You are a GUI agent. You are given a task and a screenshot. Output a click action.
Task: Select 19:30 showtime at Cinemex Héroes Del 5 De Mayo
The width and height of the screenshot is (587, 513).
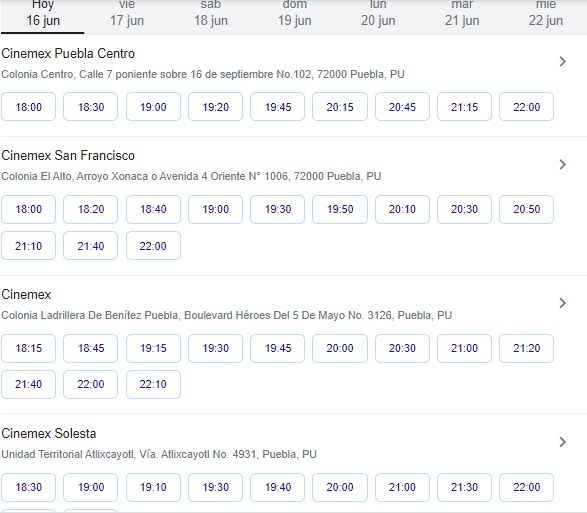pyautogui.click(x=215, y=348)
